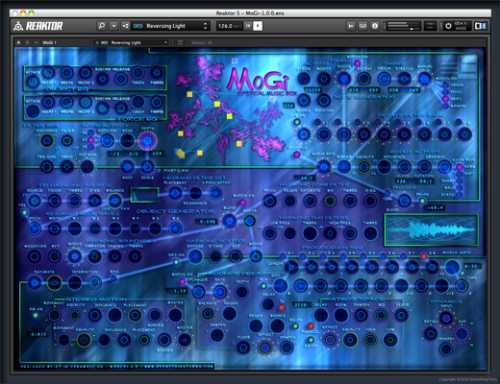Click the stop button beside tempo field

point(248,26)
